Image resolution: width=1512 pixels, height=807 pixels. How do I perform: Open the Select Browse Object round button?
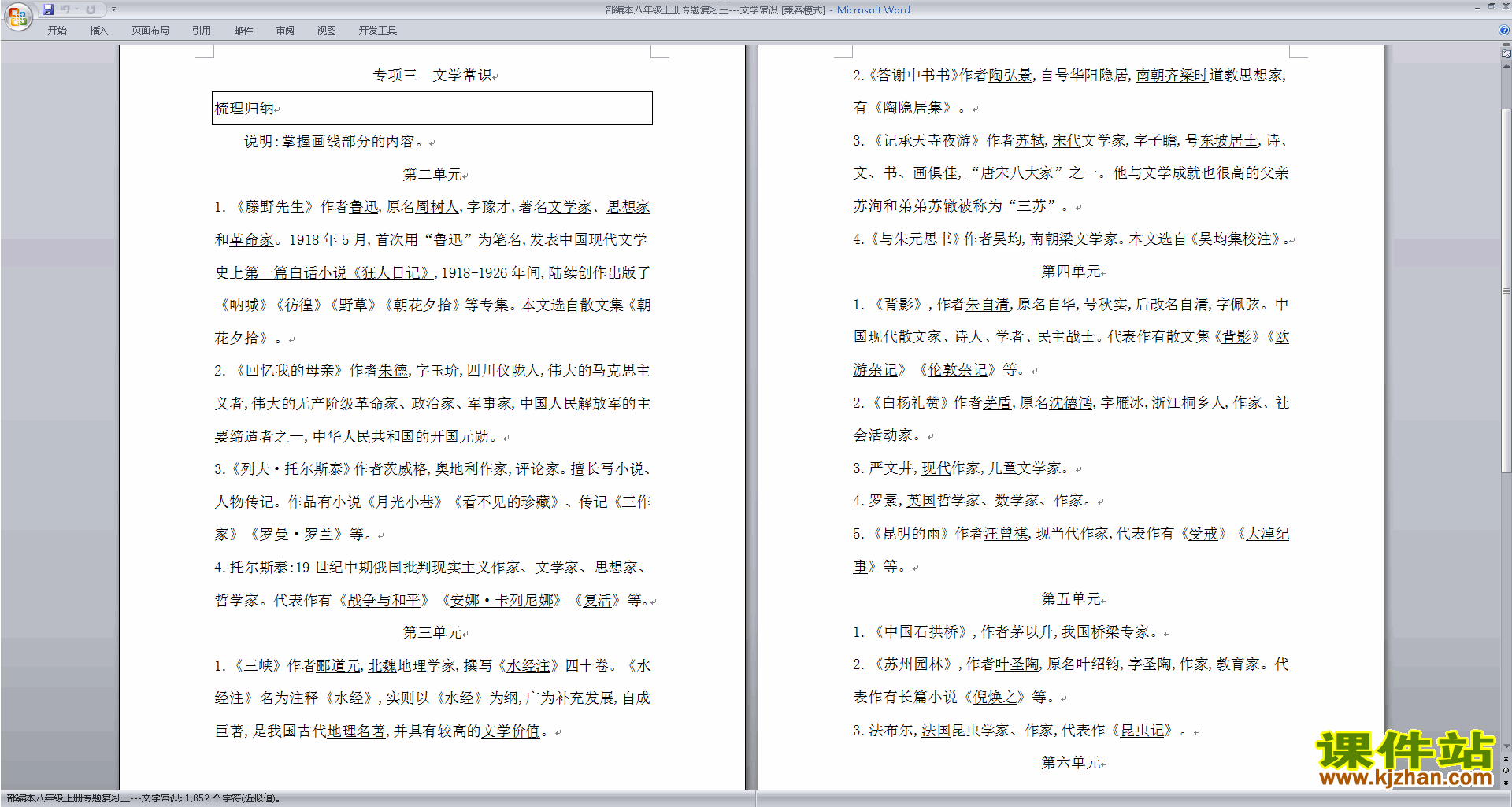(x=1506, y=770)
